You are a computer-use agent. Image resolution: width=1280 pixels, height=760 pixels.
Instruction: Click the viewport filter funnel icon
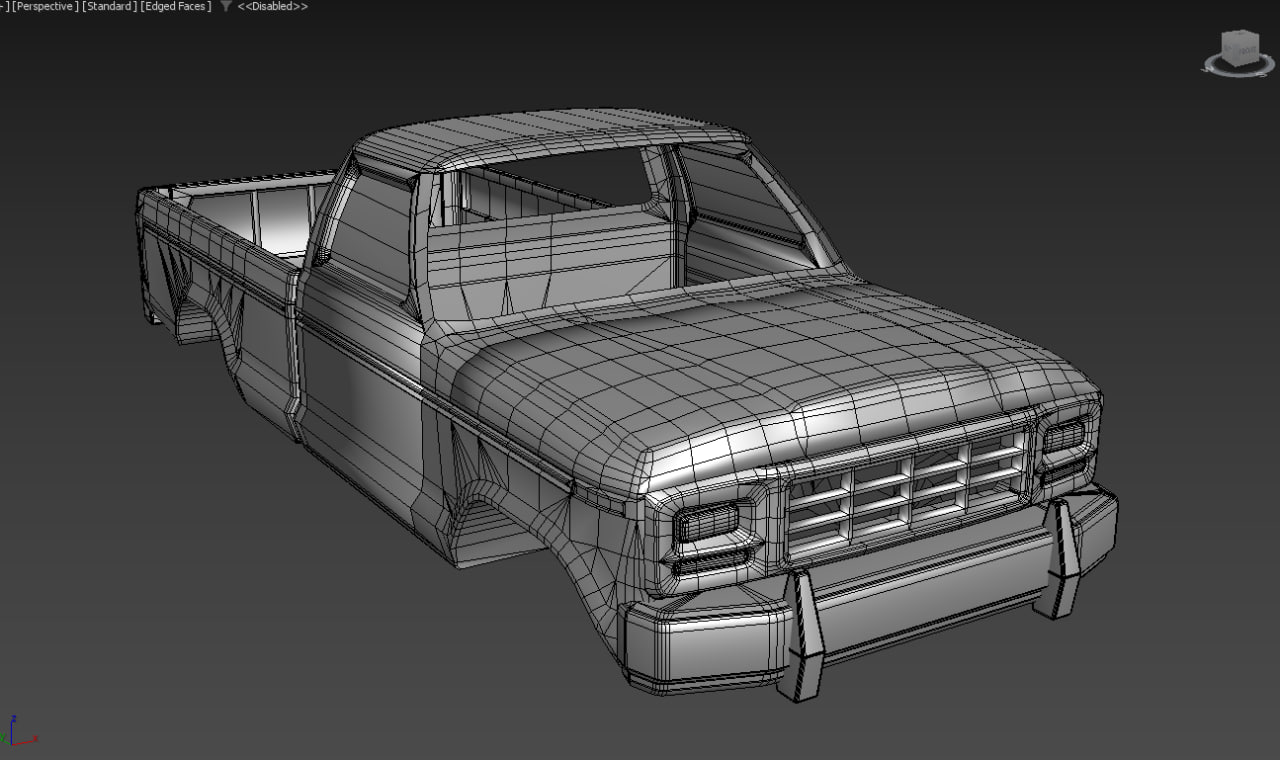pyautogui.click(x=226, y=7)
